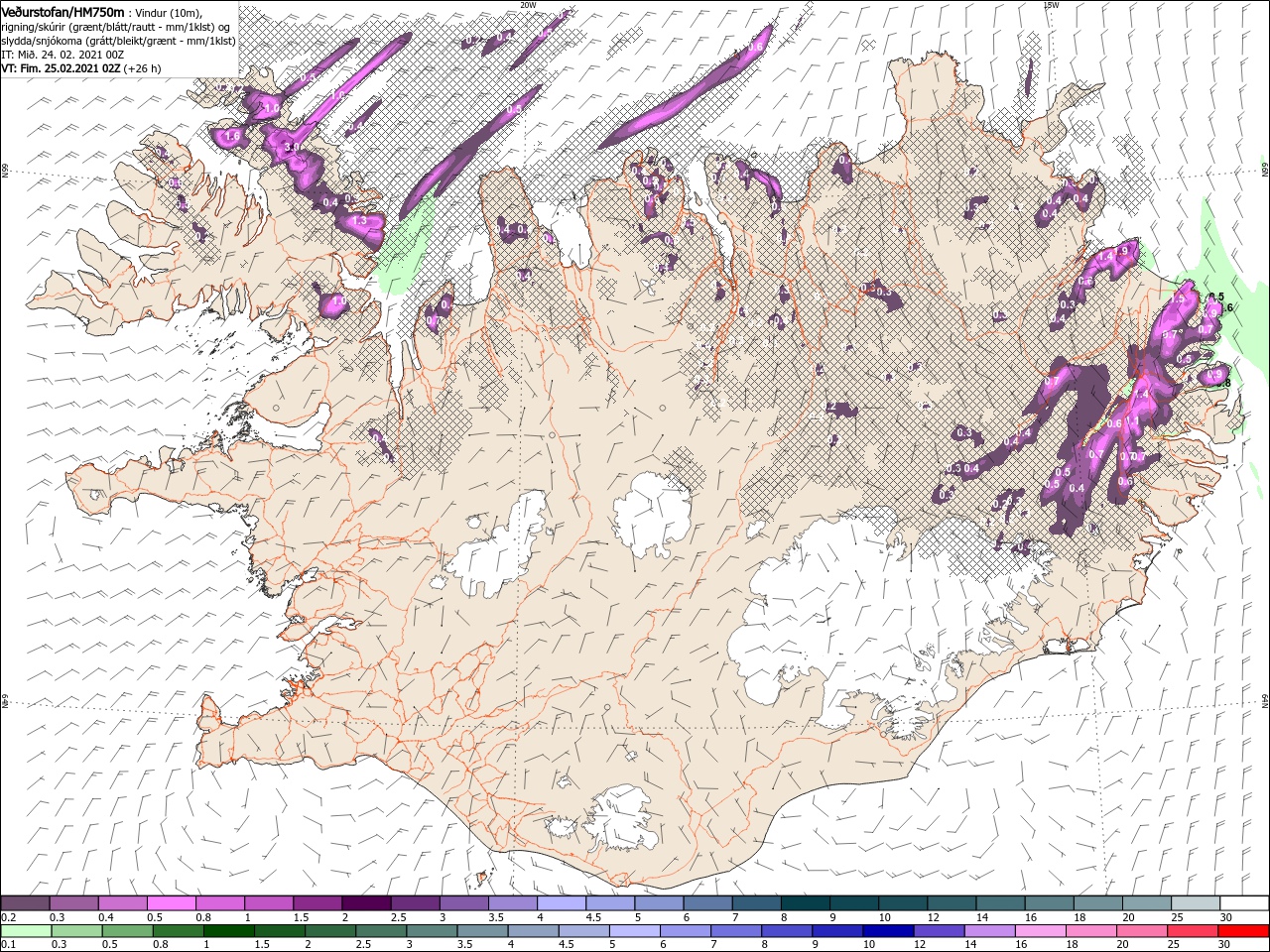Click the bottom-row rain swatch labeled 0.5
The height and width of the screenshot is (952, 1270).
point(127,931)
